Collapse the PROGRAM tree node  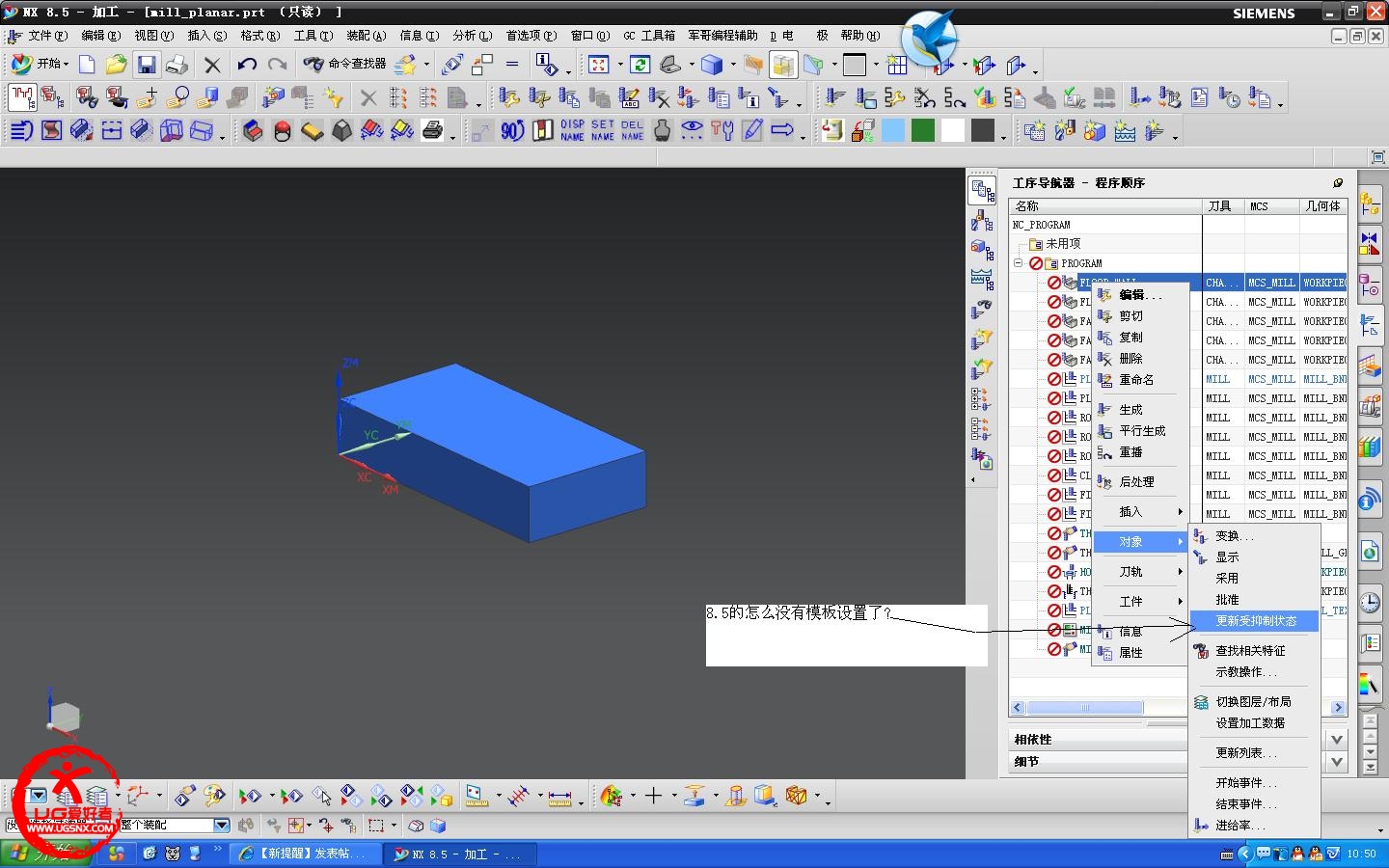point(1018,262)
